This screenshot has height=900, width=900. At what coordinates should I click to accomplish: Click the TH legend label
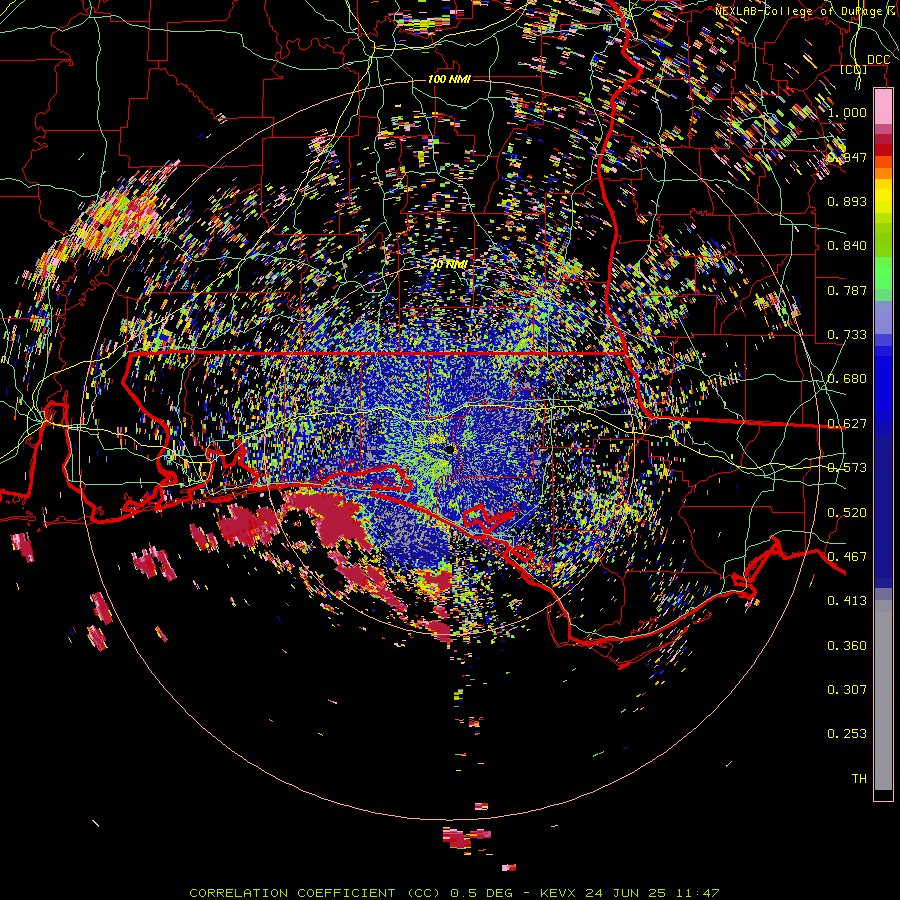(x=859, y=779)
